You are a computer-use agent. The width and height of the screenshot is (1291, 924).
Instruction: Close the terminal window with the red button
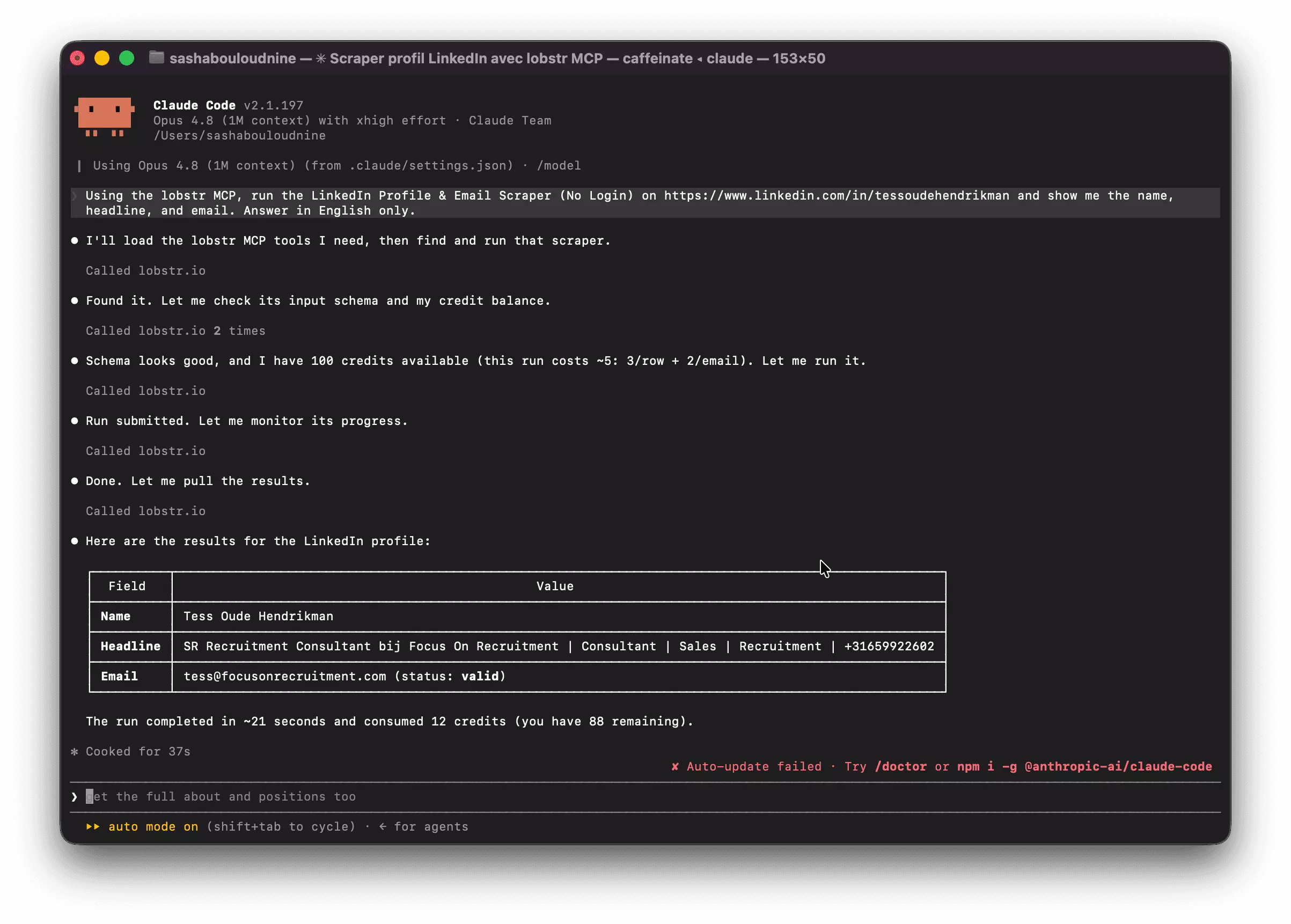coord(77,58)
